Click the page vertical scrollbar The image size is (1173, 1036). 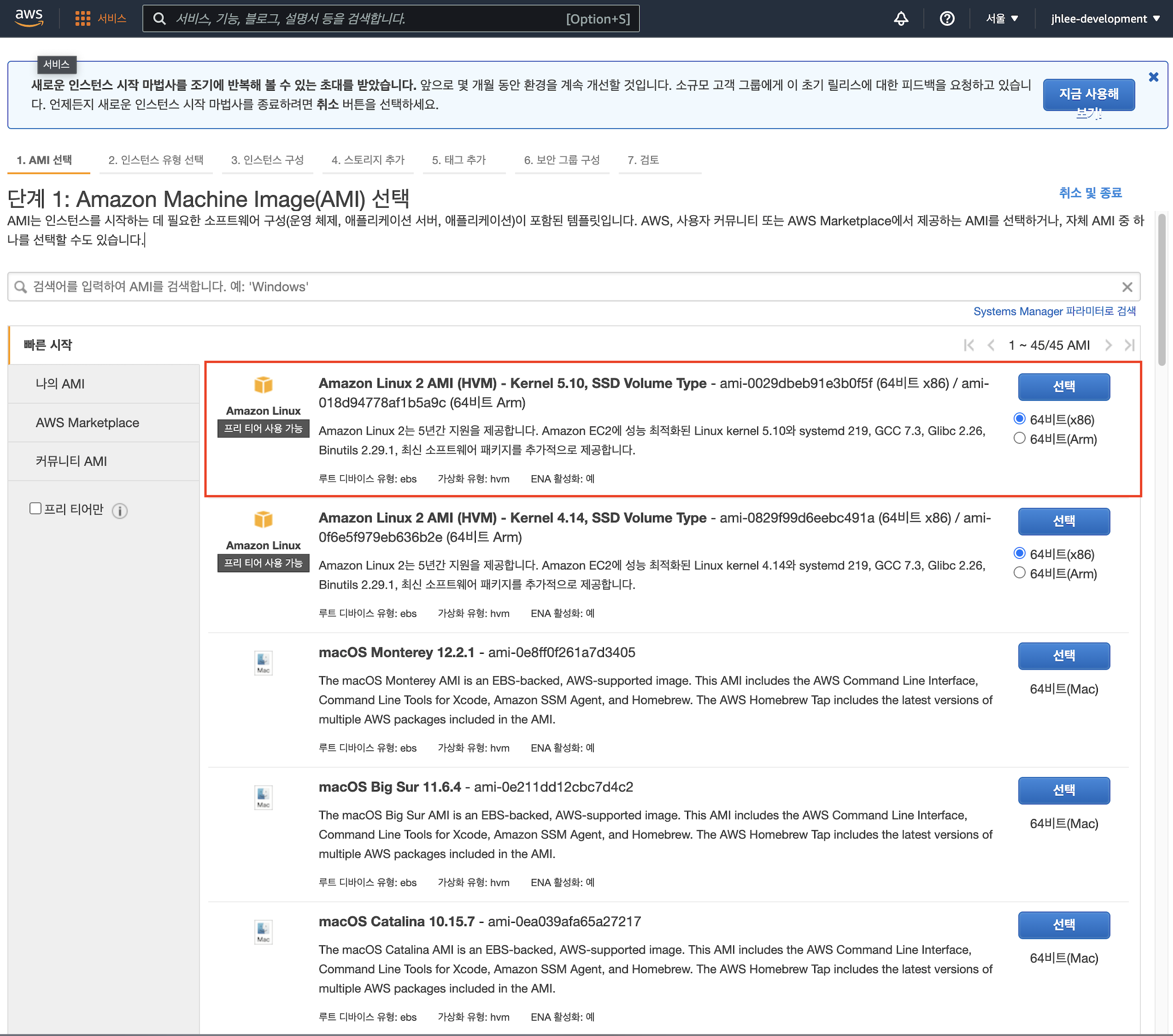1162,290
